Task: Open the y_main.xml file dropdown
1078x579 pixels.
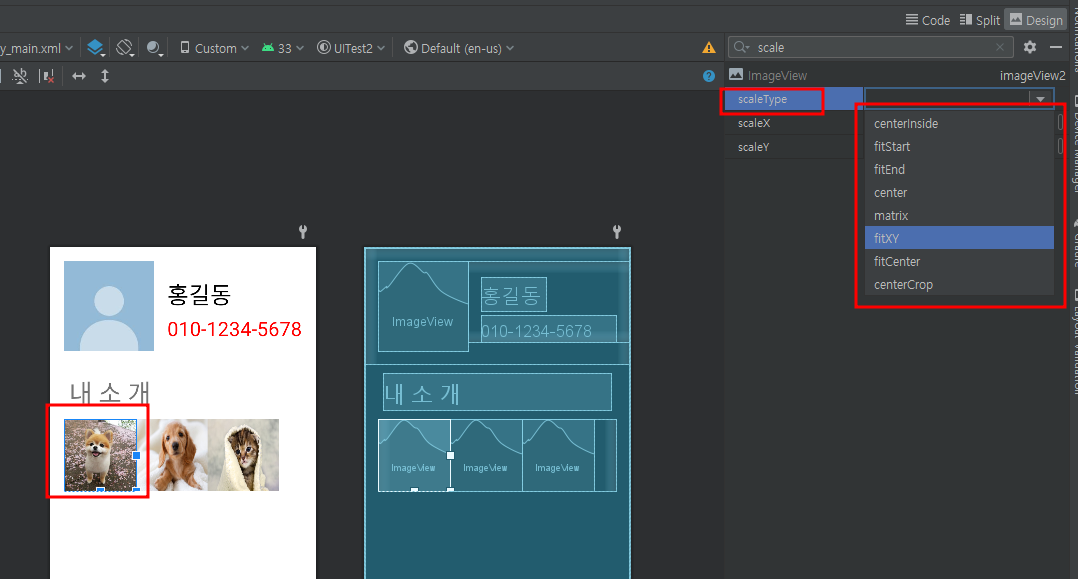Action: coord(36,48)
